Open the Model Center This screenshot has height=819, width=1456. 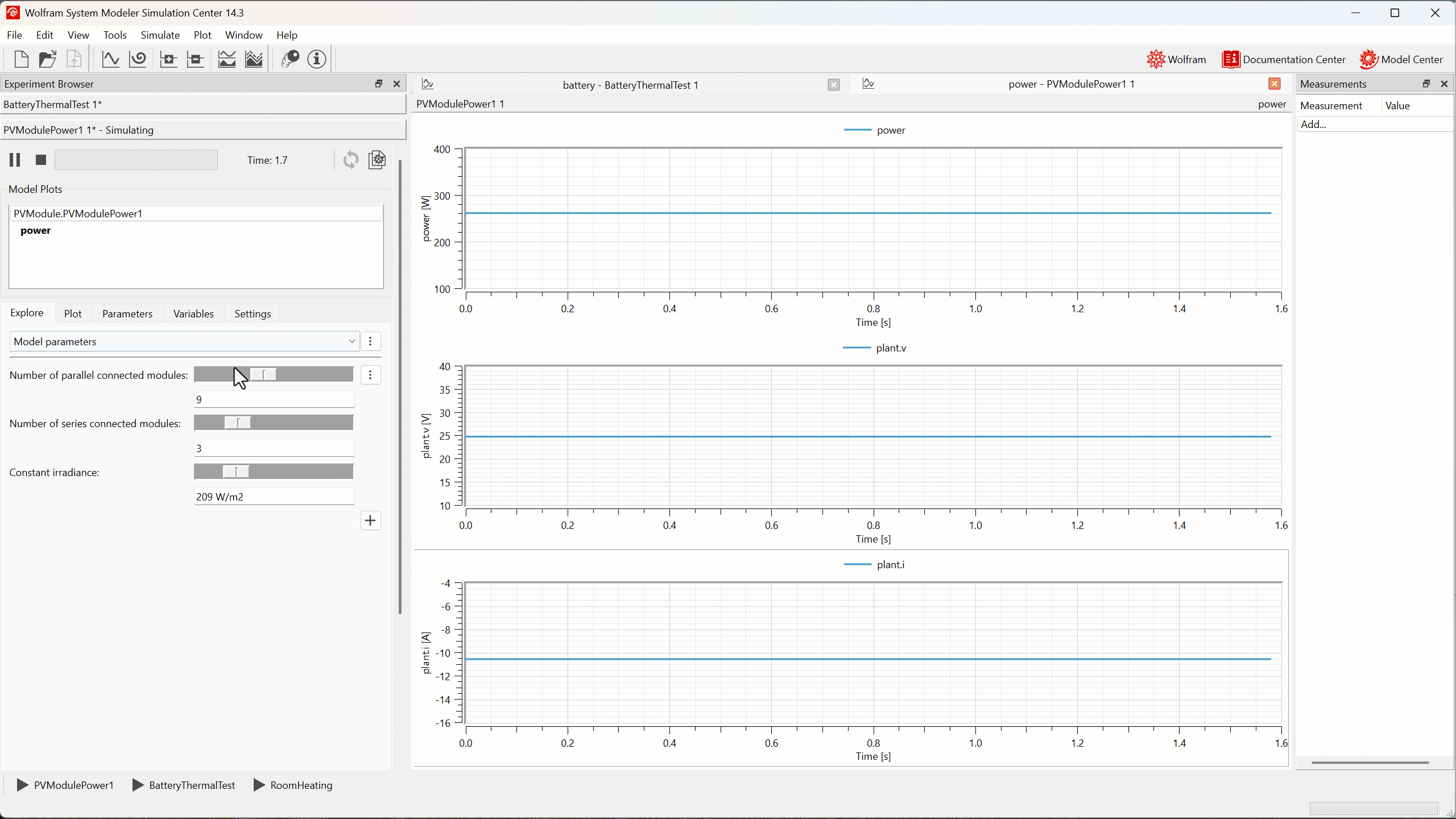tap(1401, 59)
